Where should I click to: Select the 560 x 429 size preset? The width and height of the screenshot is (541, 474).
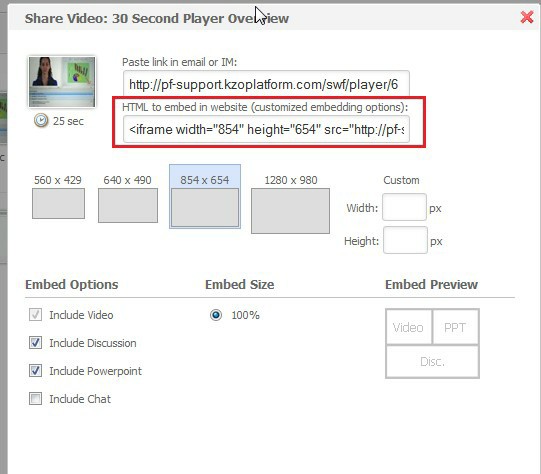tap(58, 203)
